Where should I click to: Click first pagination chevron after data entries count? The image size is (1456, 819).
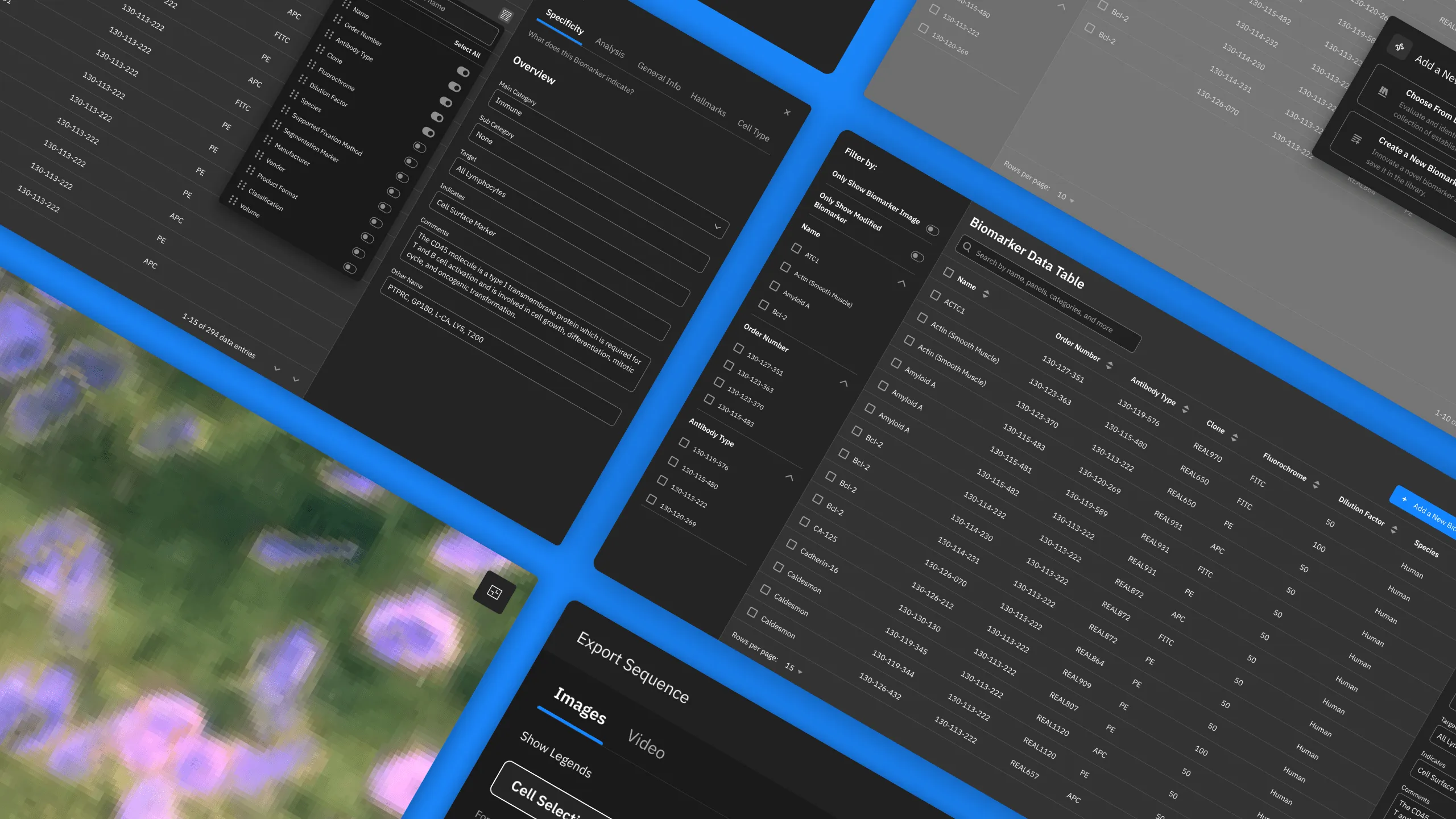pyautogui.click(x=277, y=369)
